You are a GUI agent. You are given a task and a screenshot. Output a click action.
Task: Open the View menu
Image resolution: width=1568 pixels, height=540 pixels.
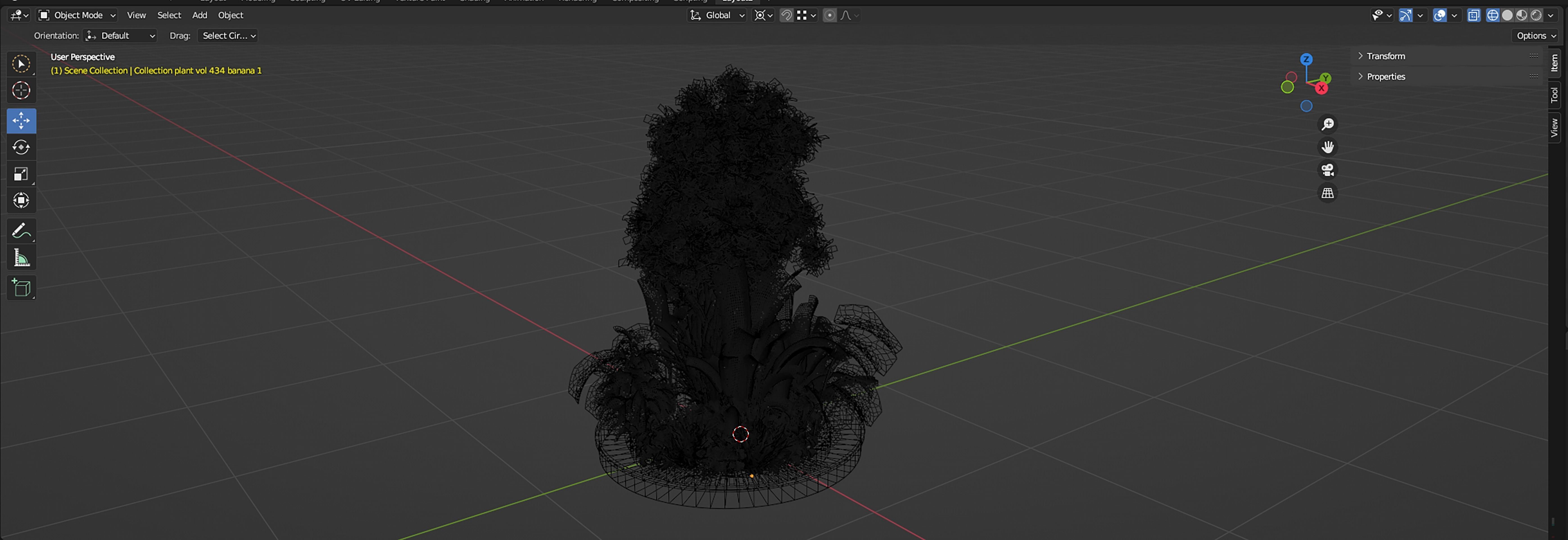pyautogui.click(x=136, y=15)
